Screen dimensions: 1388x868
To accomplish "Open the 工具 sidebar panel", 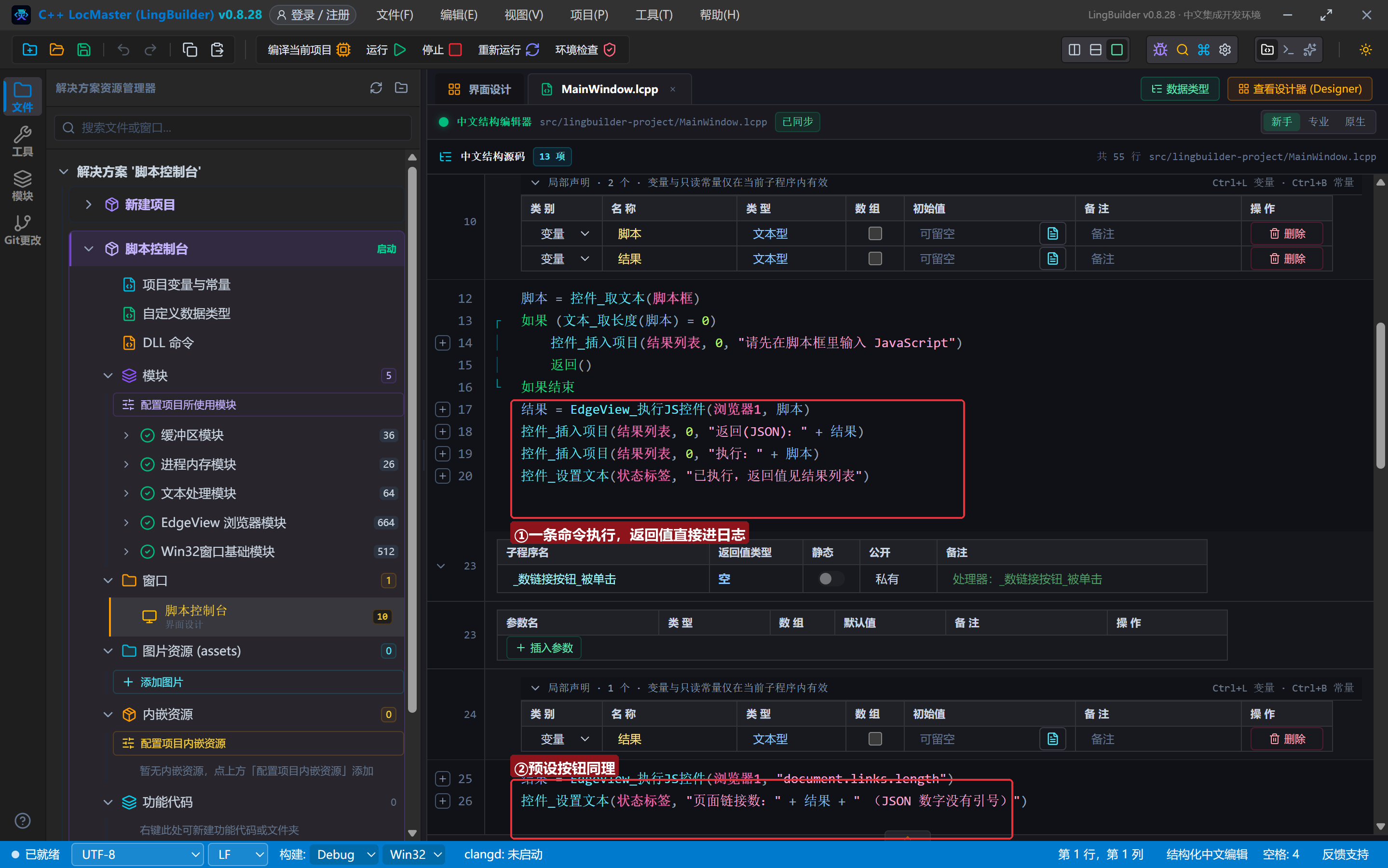I will (22, 141).
